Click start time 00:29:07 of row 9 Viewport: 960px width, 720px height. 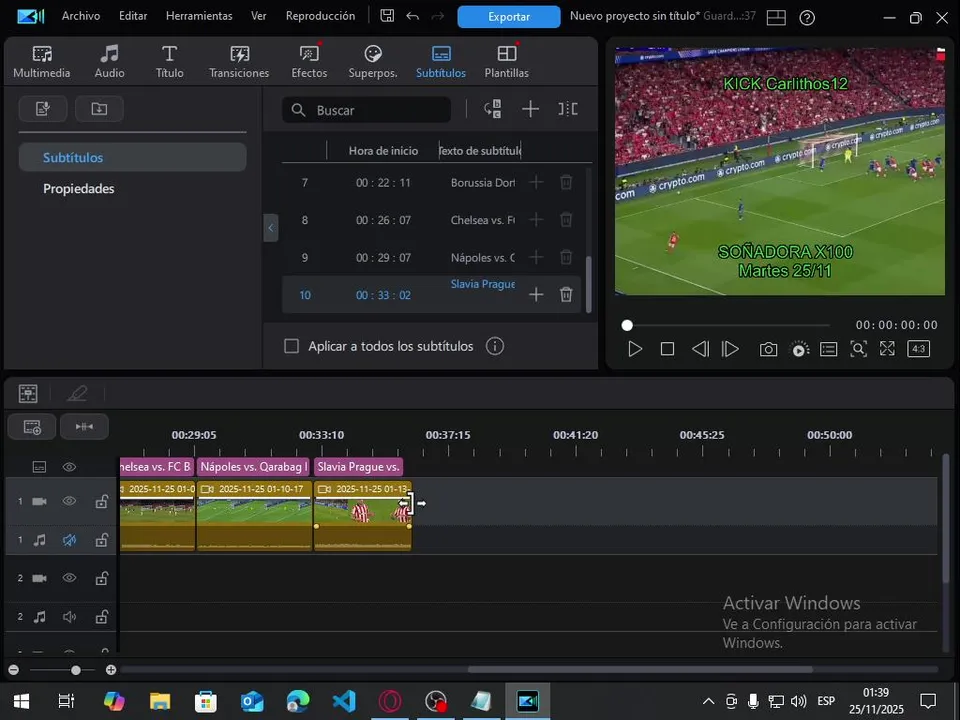click(383, 258)
